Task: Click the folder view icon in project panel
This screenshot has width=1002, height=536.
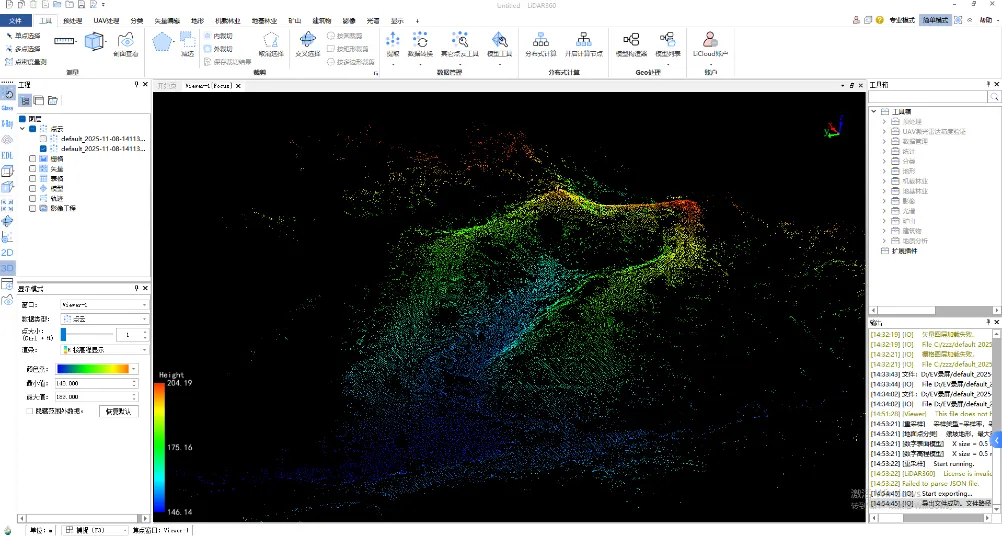Action: pyautogui.click(x=53, y=100)
